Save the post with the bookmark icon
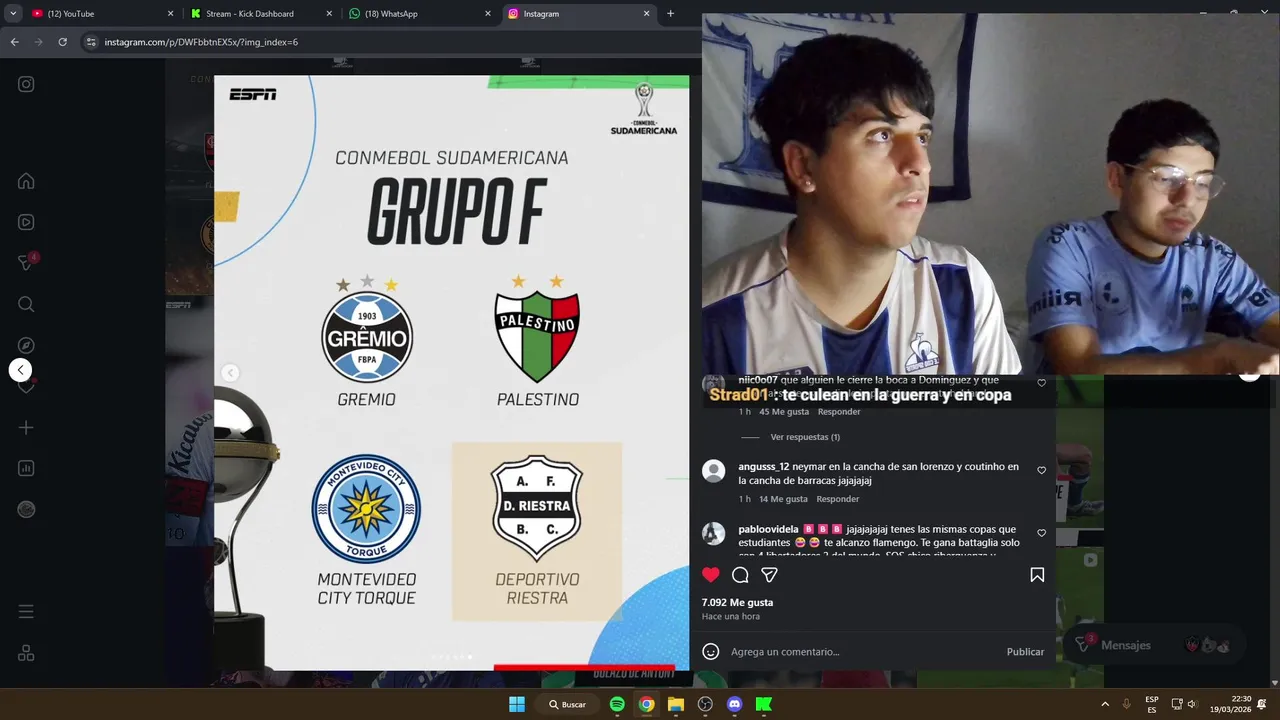 (1037, 575)
